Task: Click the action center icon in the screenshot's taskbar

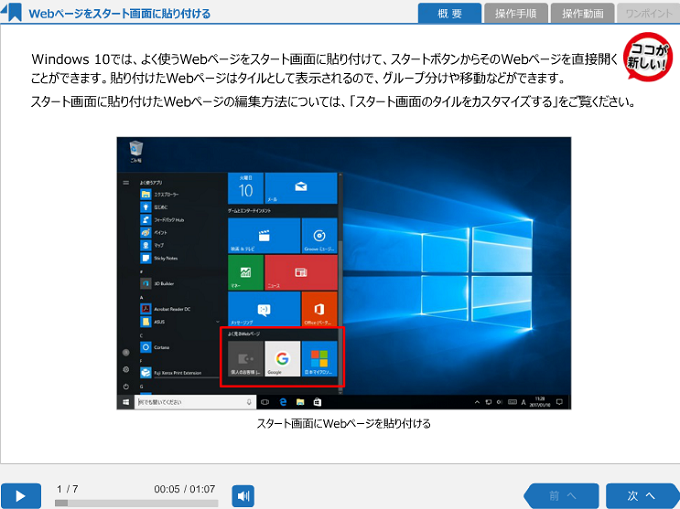Action: 559,402
